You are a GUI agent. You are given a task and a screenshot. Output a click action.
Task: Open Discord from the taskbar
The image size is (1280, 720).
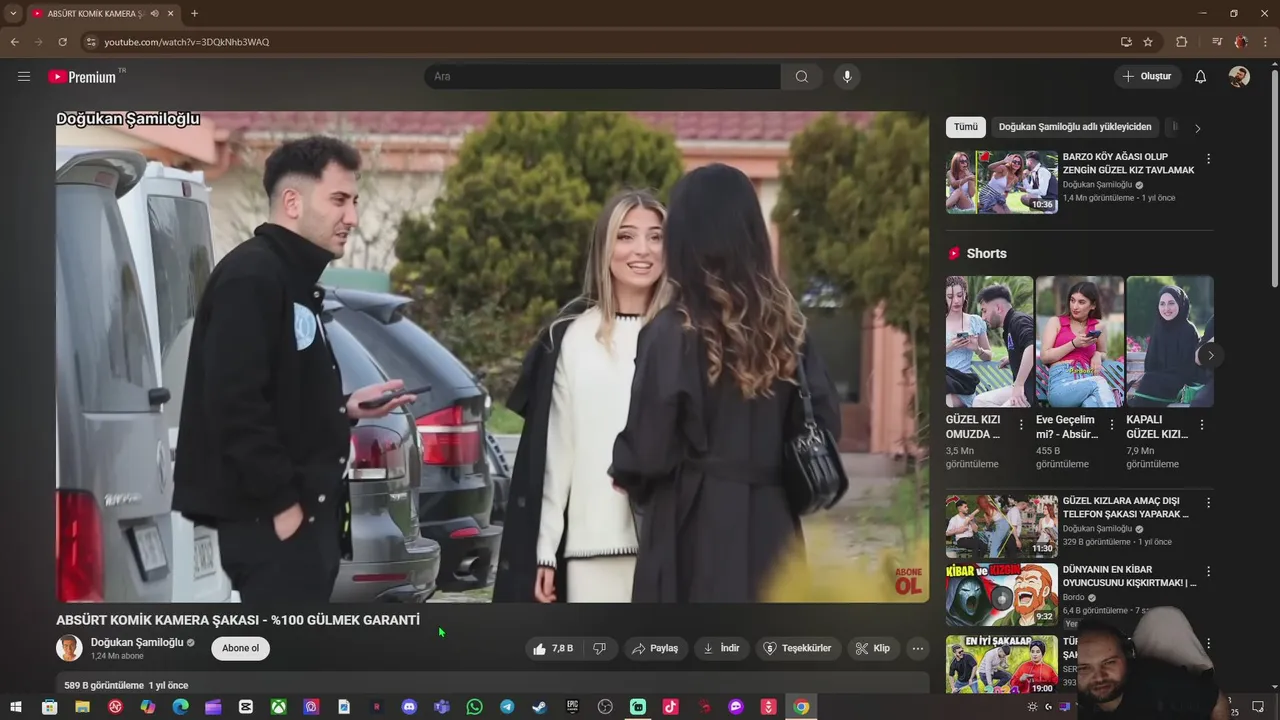(x=409, y=707)
